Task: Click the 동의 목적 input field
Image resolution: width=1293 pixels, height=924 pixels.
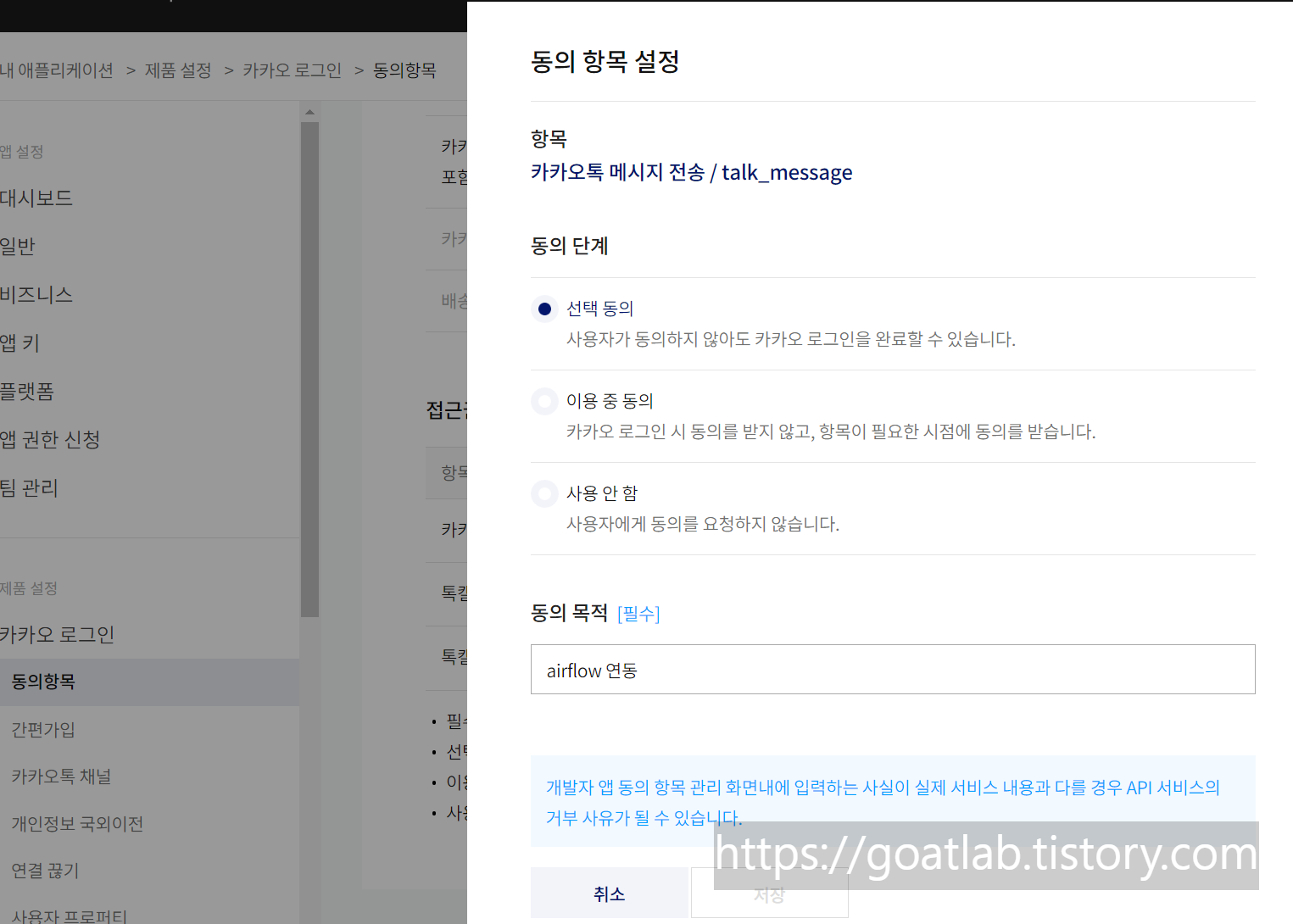Action: [893, 670]
